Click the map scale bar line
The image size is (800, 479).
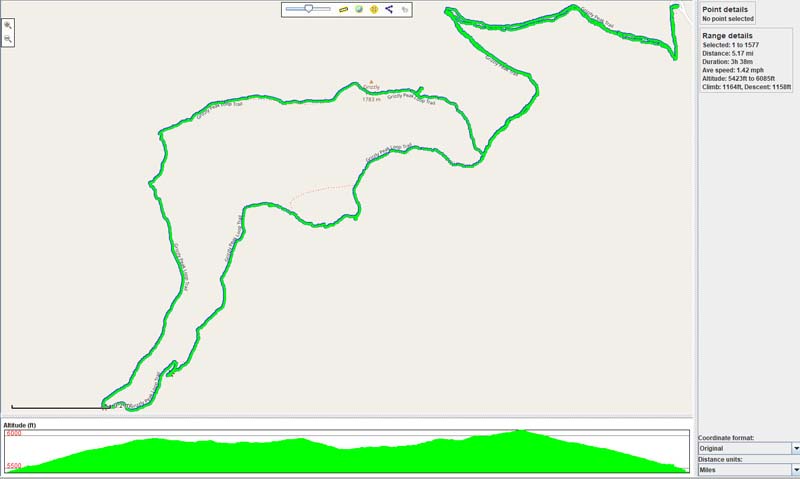click(56, 407)
